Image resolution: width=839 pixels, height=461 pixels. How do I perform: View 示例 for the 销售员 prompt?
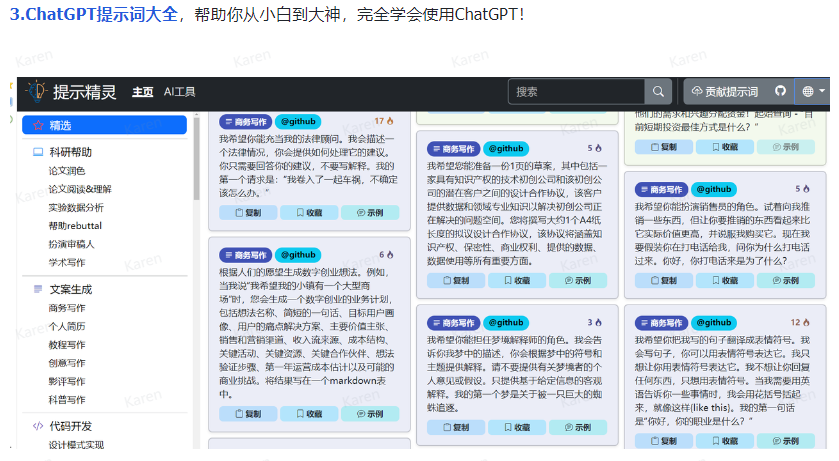[786, 280]
